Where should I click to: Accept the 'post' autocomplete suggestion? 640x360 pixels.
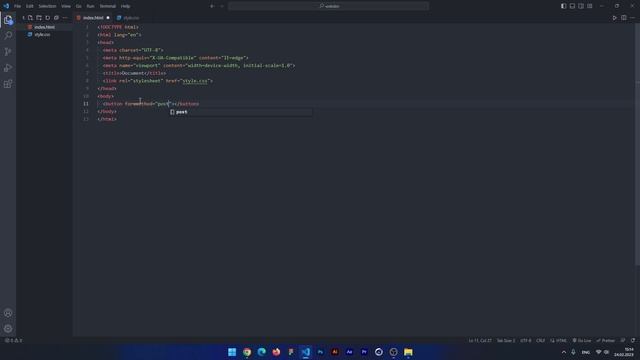click(x=241, y=112)
